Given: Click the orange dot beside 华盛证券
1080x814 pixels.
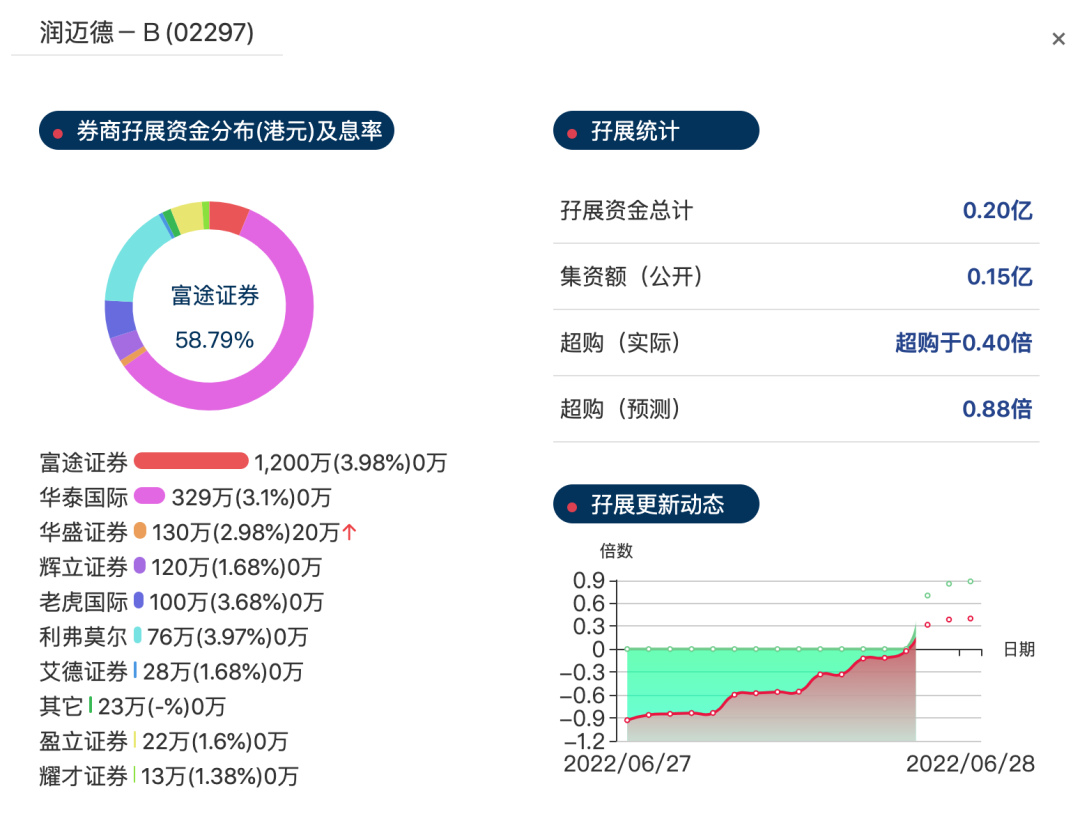Looking at the screenshot, I should click(140, 530).
